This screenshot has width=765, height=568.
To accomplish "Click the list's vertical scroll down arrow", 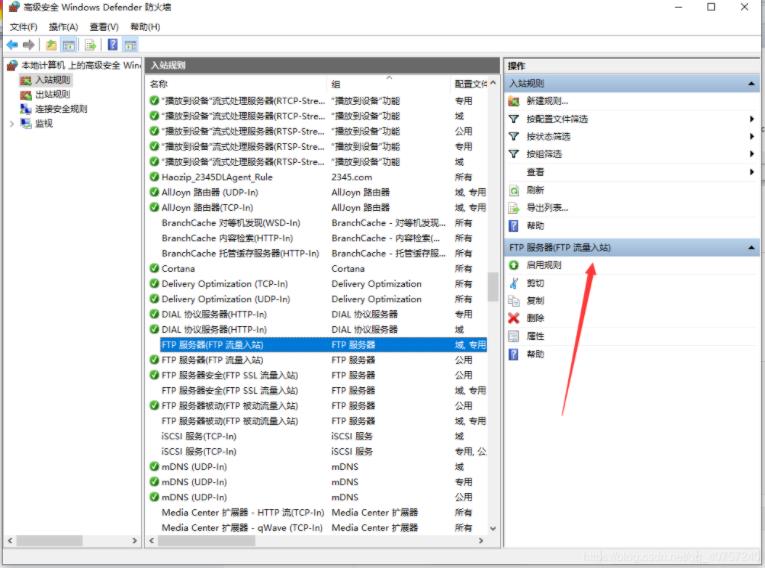I will pyautogui.click(x=493, y=528).
